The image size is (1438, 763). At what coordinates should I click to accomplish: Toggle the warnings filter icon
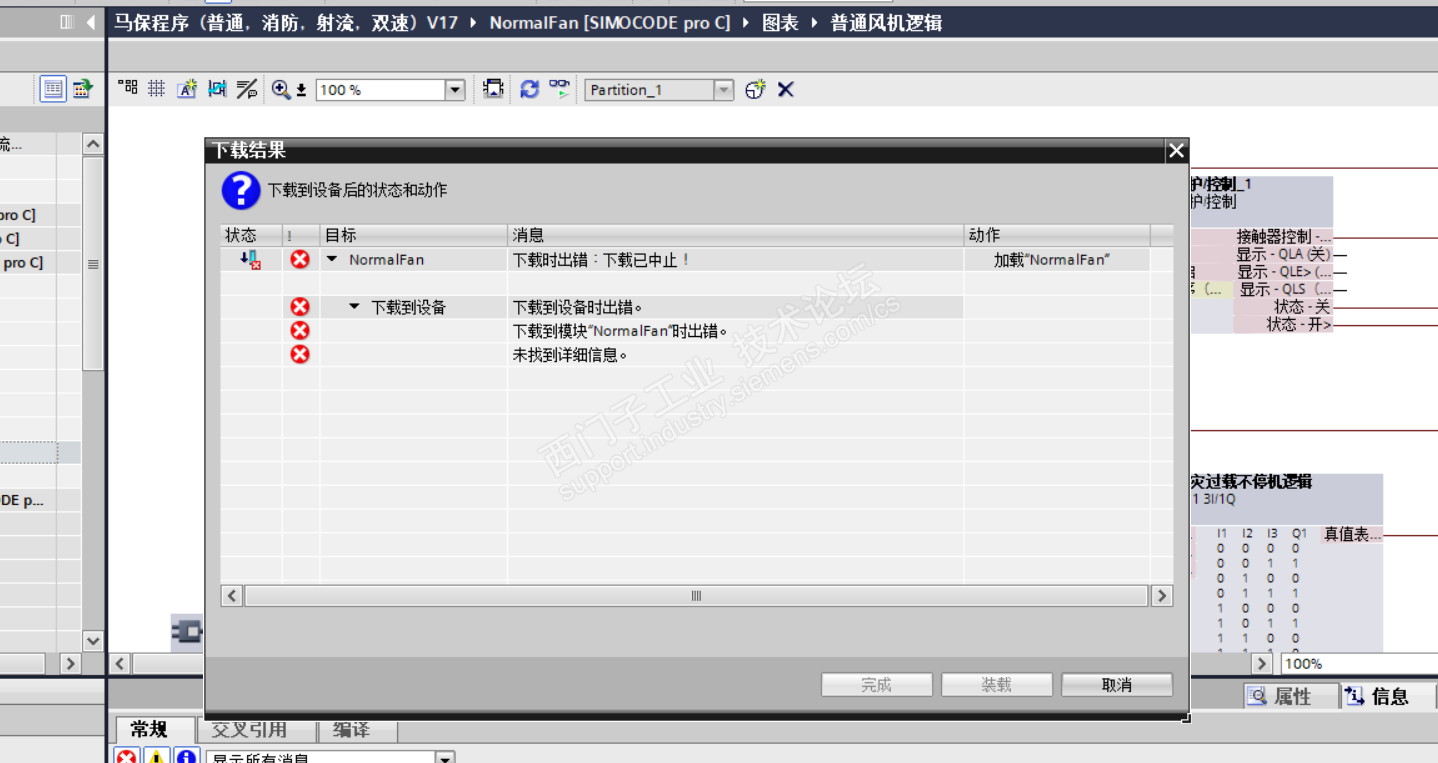(x=156, y=757)
